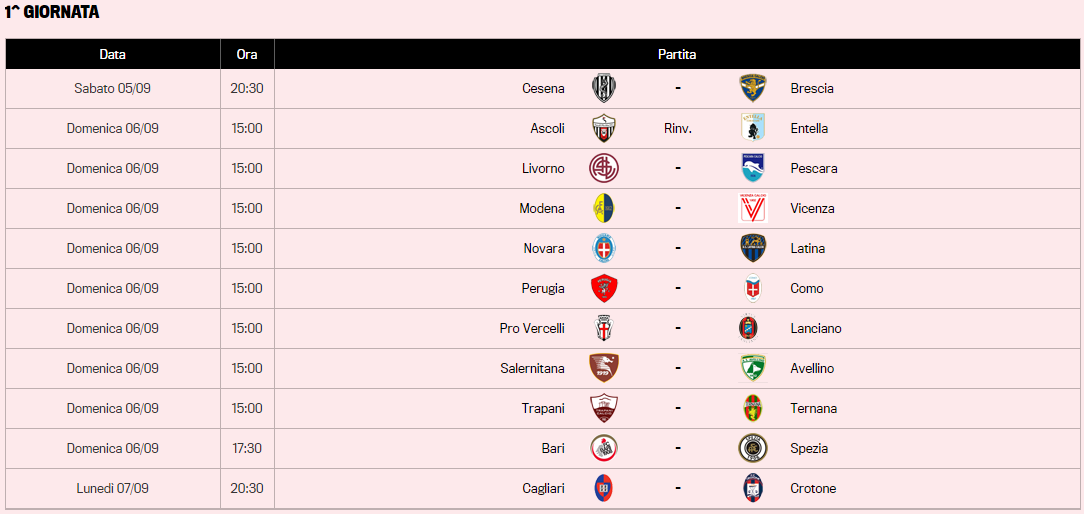Click the Avellino green crest

pyautogui.click(x=752, y=368)
